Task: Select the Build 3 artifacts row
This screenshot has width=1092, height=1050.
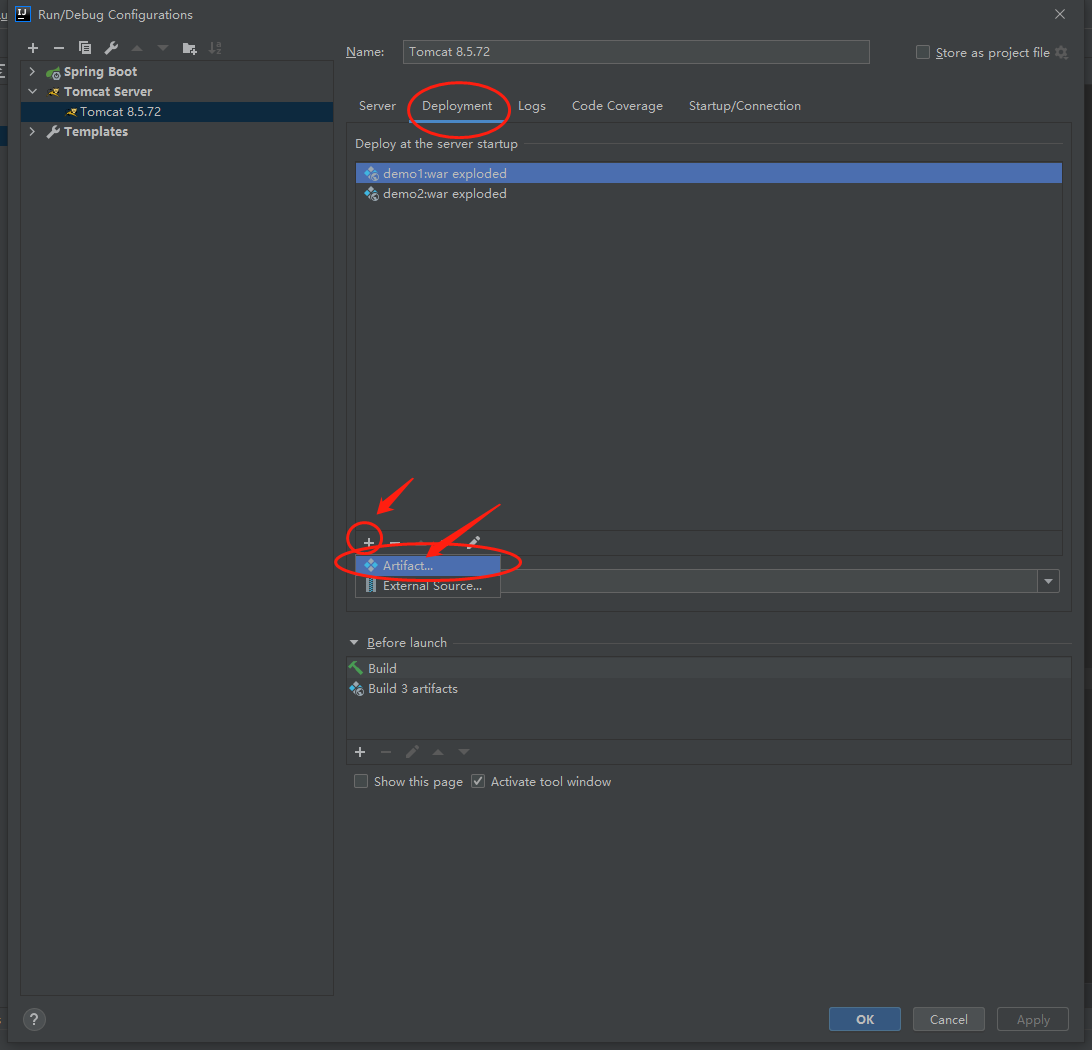Action: [x=708, y=689]
